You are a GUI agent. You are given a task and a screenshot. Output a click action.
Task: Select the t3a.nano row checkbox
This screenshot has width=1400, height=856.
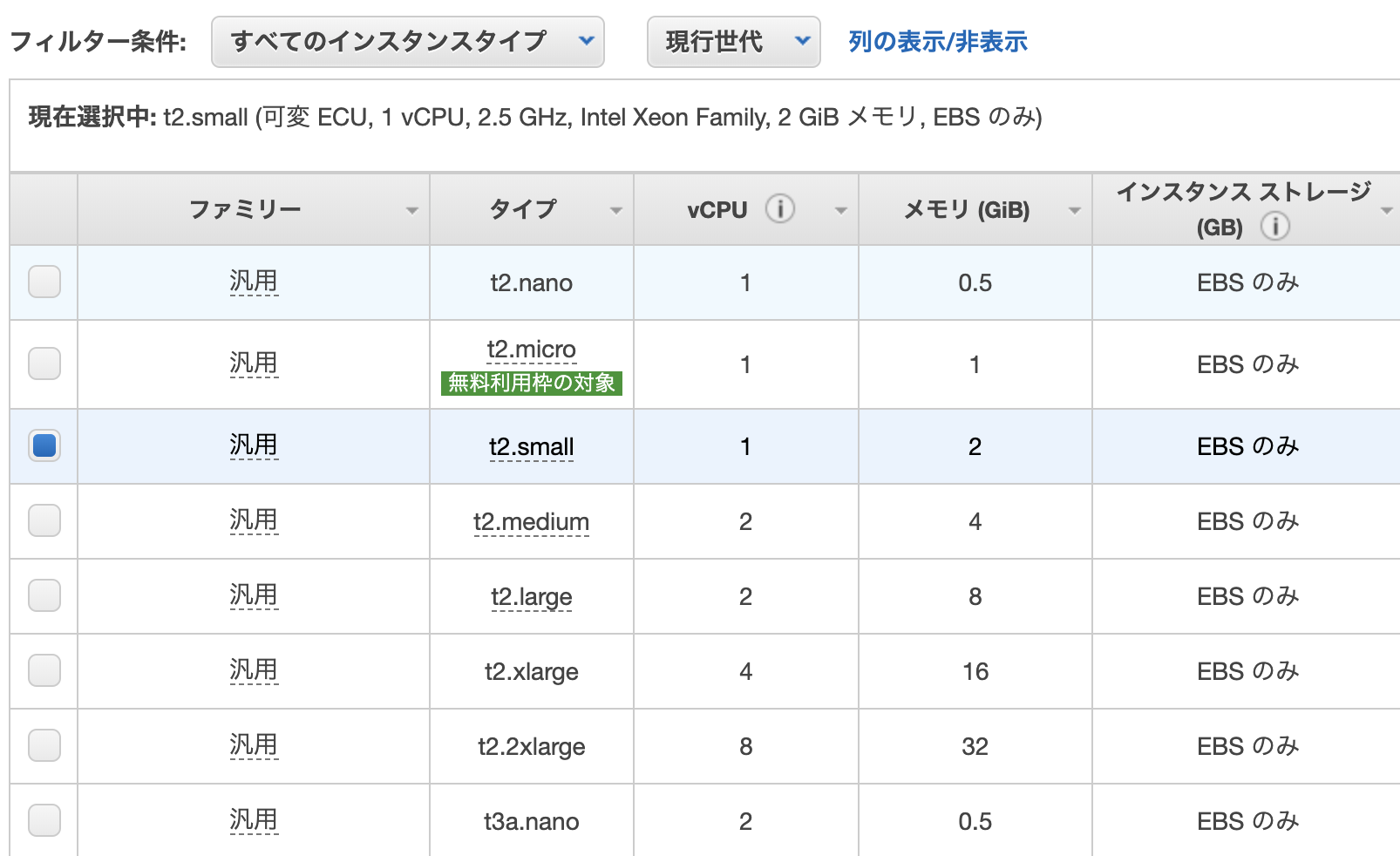click(x=44, y=820)
